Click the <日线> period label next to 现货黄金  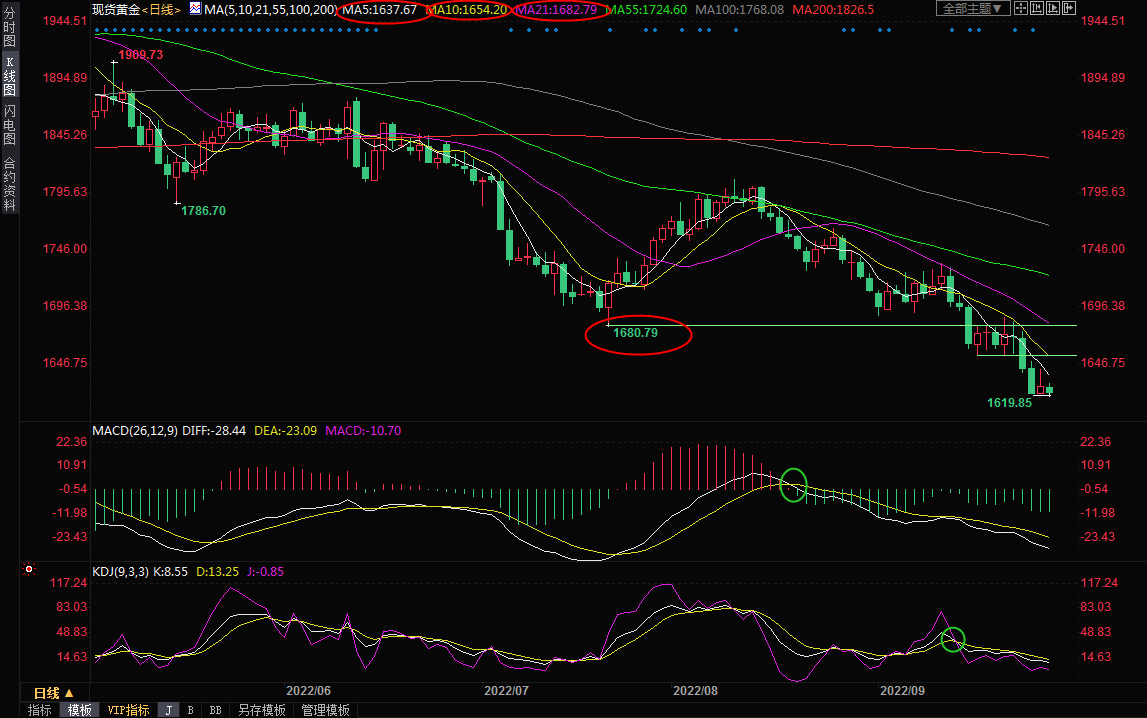[x=161, y=9]
